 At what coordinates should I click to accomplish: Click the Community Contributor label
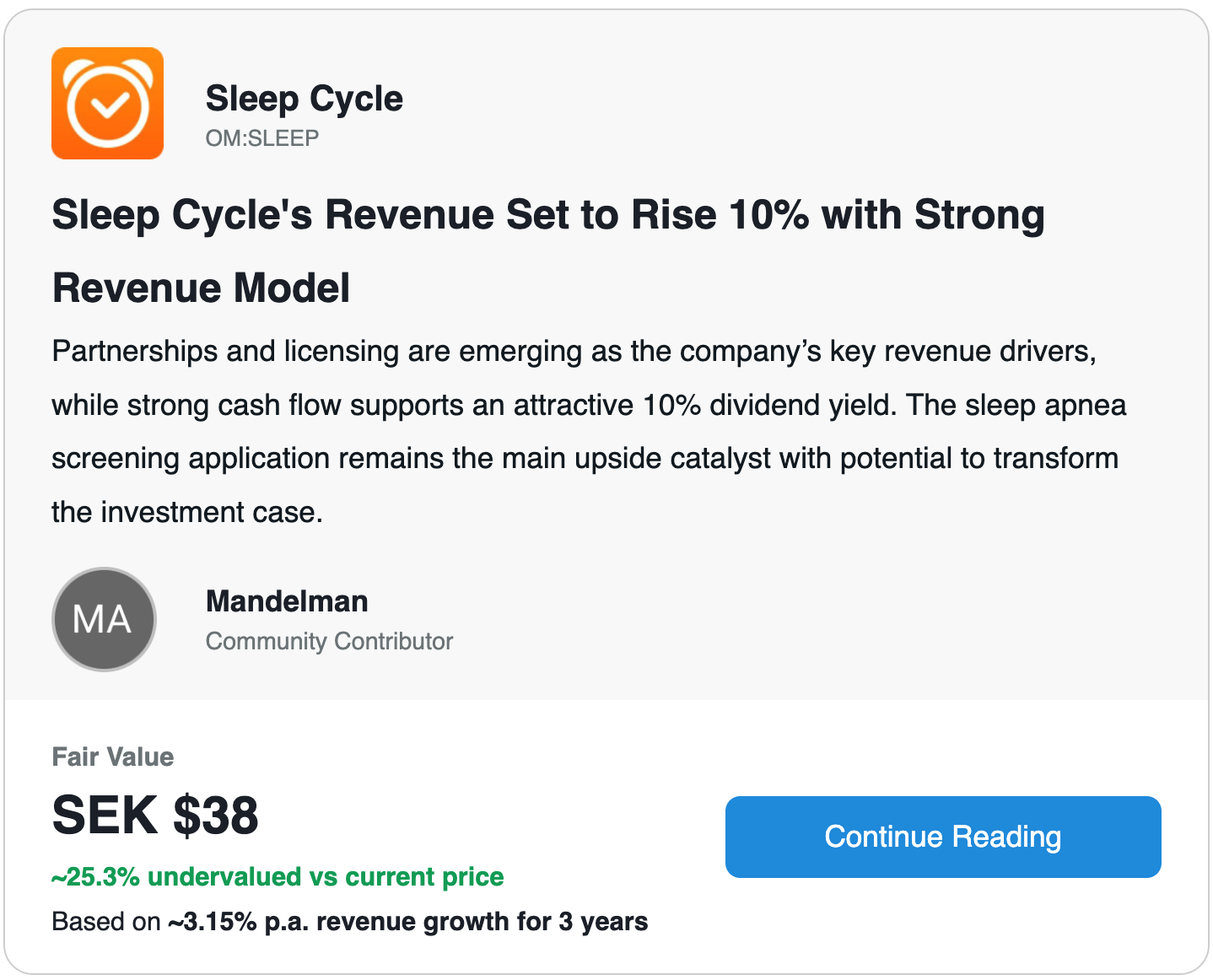pos(329,641)
